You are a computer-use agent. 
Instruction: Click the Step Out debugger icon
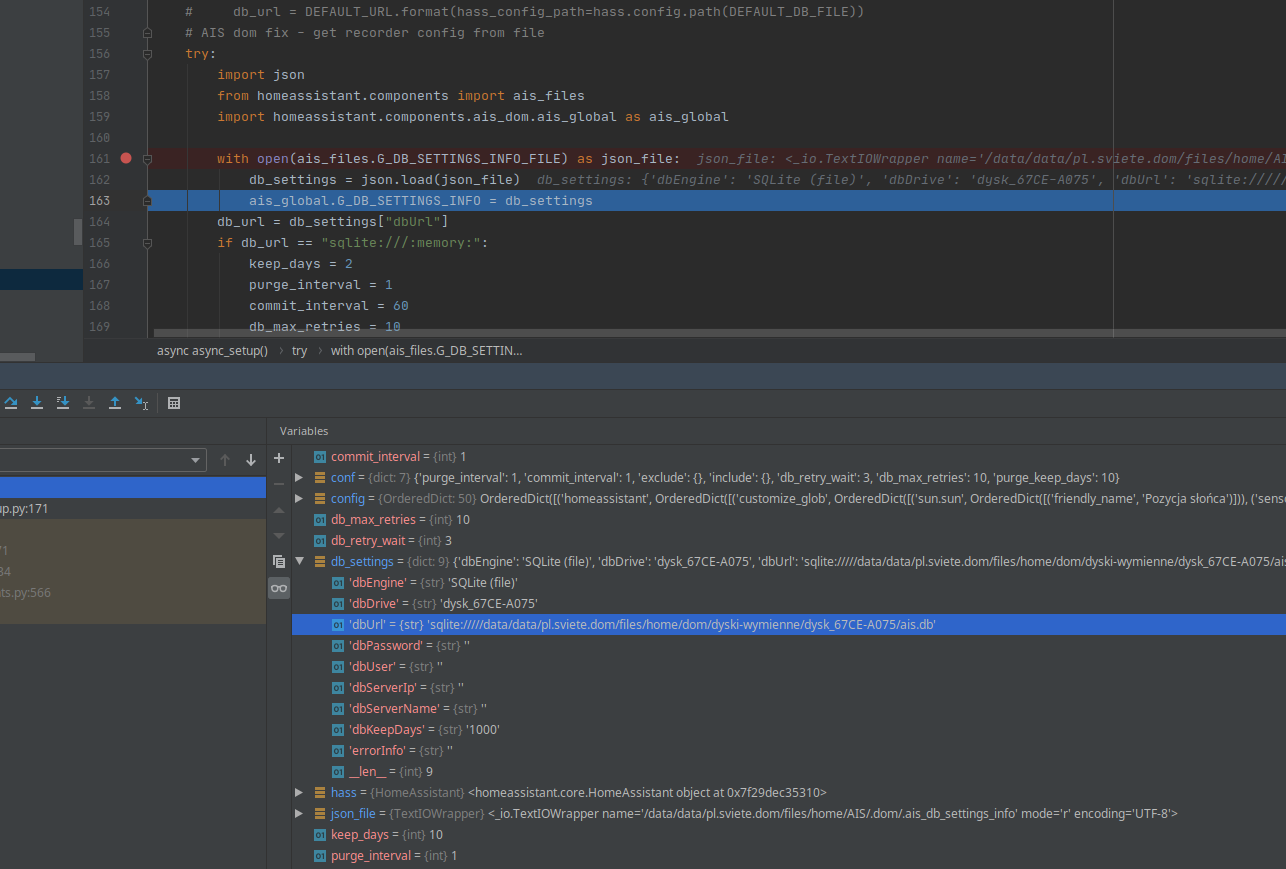point(115,402)
